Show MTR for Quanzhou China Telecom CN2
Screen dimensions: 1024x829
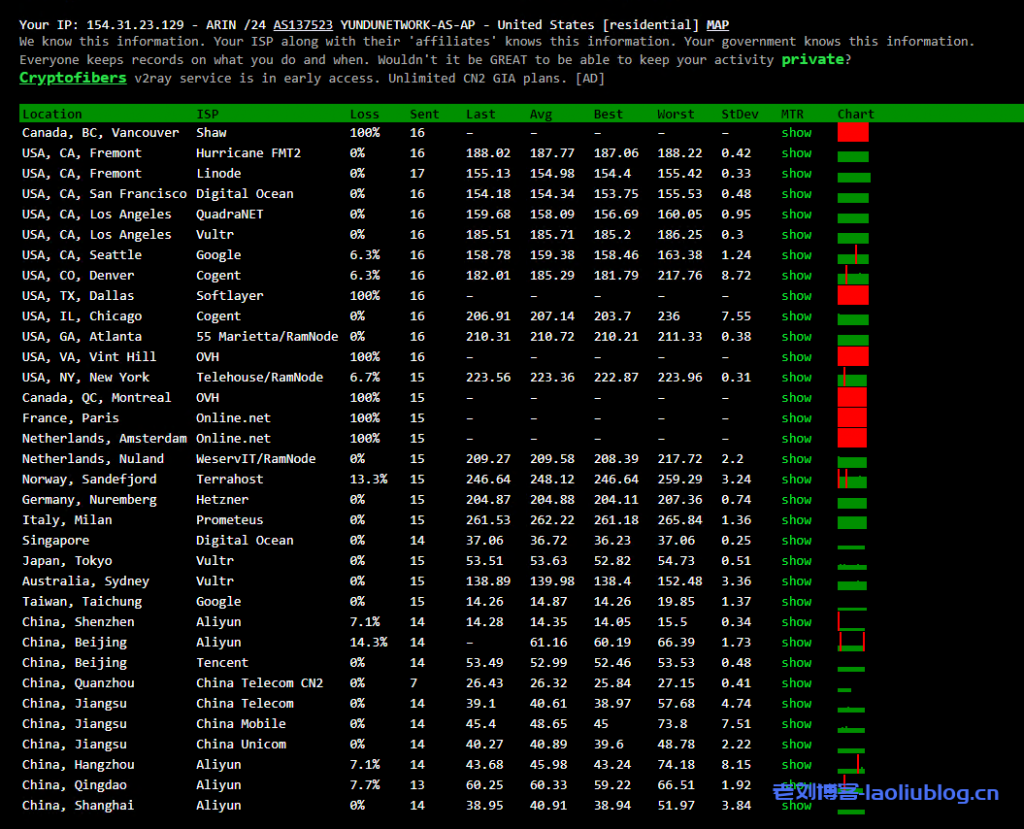point(796,683)
